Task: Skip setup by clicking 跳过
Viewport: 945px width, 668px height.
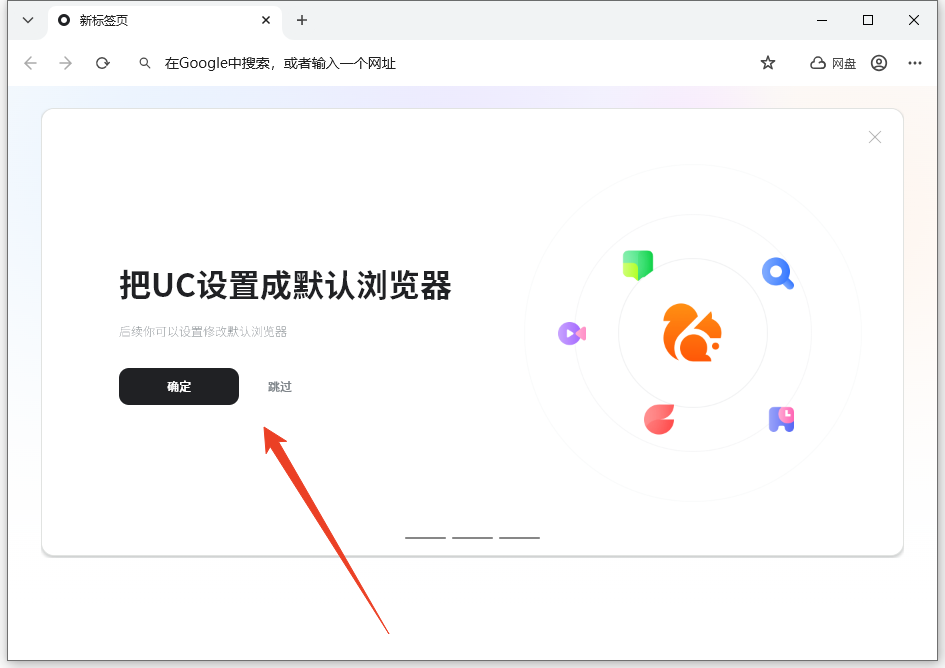Action: point(279,386)
